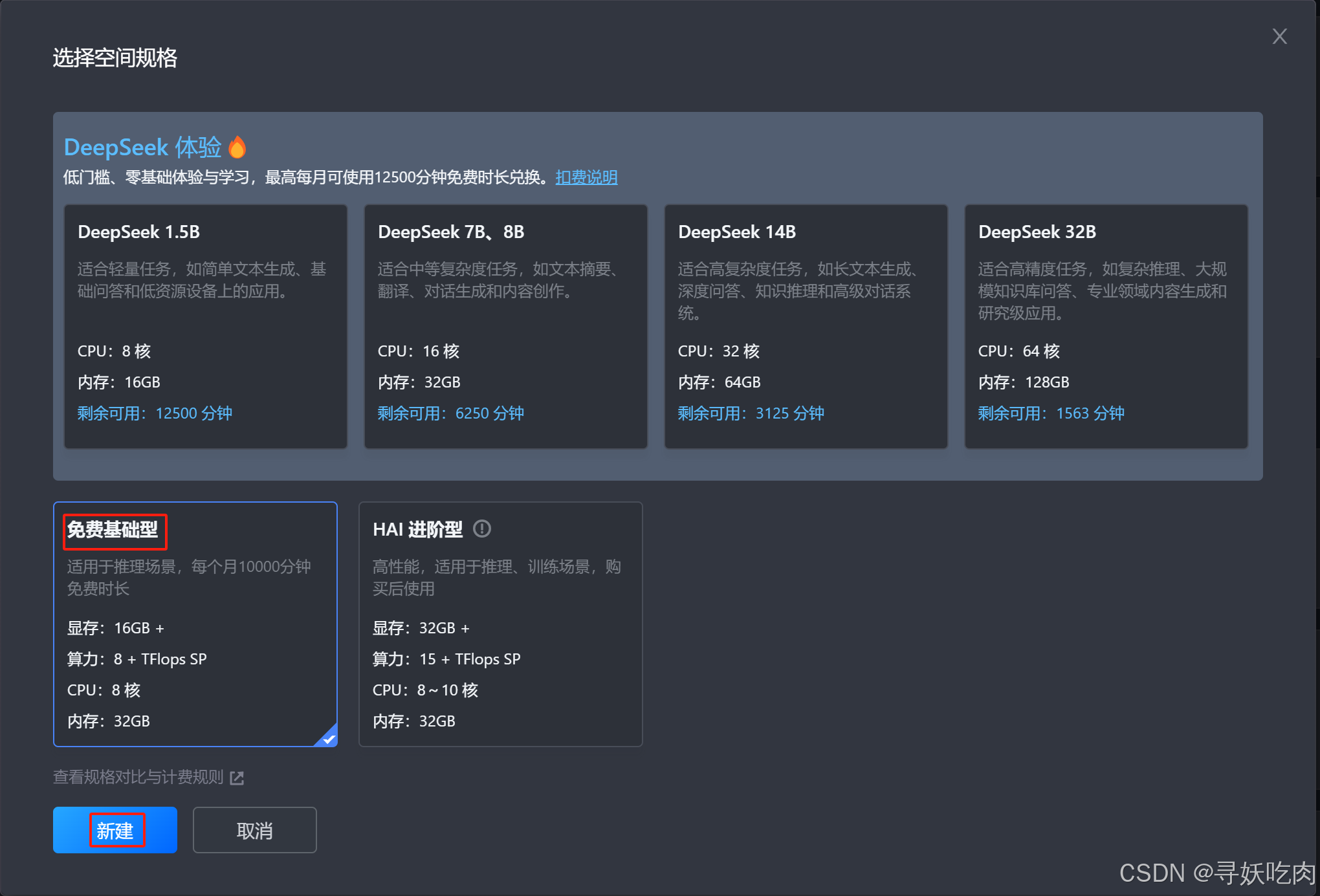Click the 算力：15 + TFlops SP text
This screenshot has height=896, width=1320.
coord(446,659)
